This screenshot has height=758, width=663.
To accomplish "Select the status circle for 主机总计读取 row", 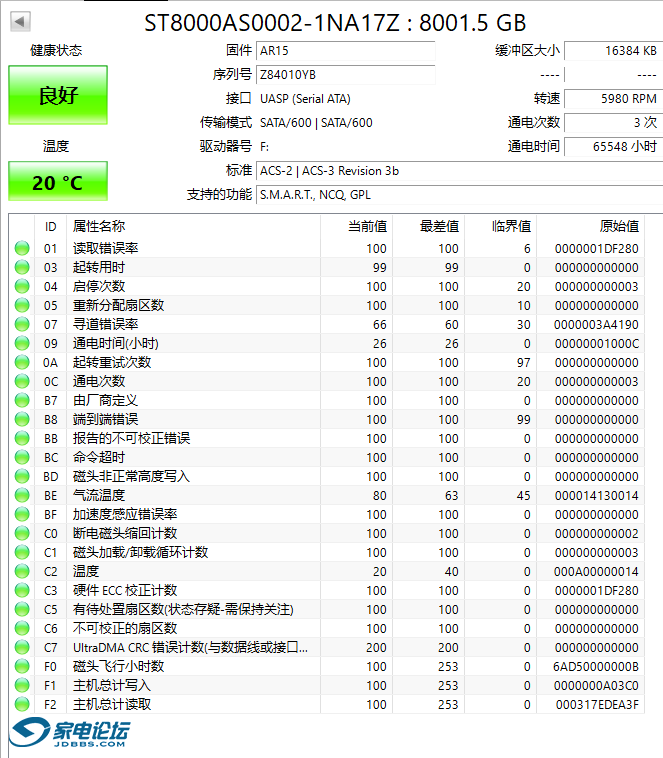I will click(x=22, y=704).
